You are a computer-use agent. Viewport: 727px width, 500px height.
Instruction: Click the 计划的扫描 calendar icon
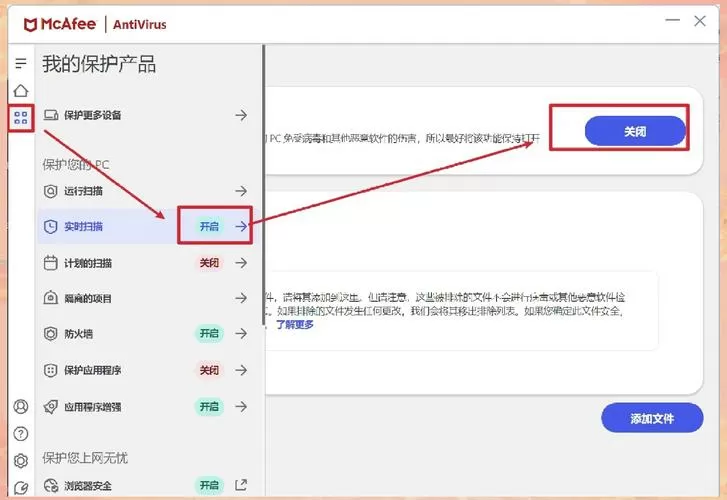click(x=51, y=263)
